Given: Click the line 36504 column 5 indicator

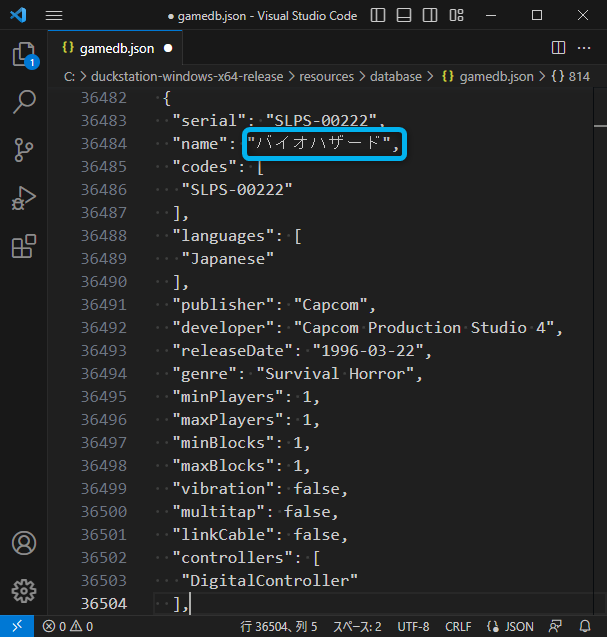Looking at the screenshot, I should [x=279, y=626].
